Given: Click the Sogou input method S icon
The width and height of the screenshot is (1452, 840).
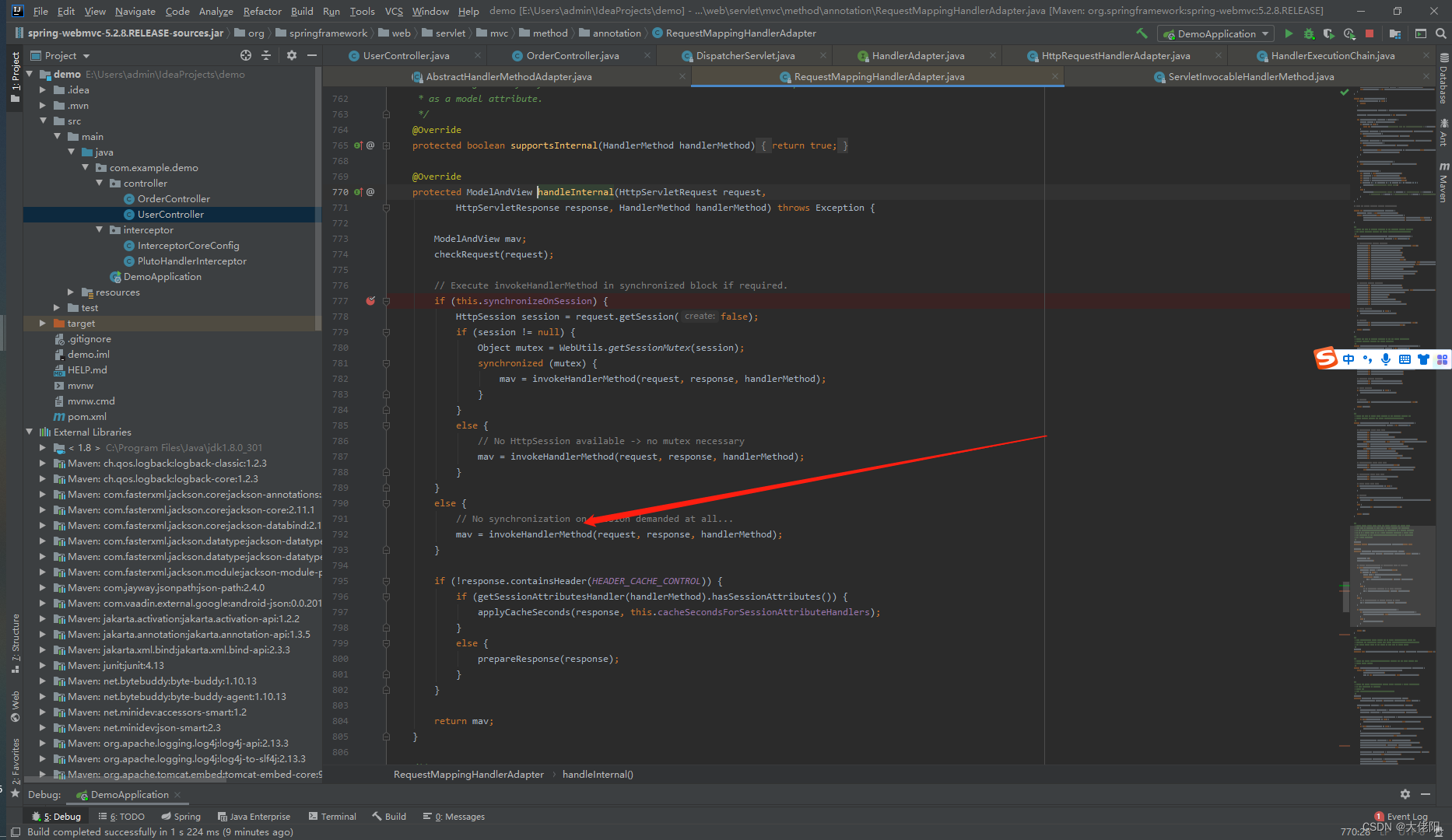Looking at the screenshot, I should [1326, 359].
